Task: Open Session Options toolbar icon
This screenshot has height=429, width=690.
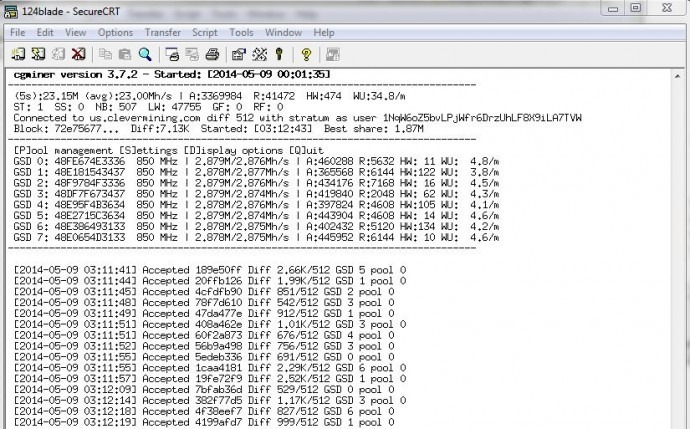Action: click(x=239, y=54)
